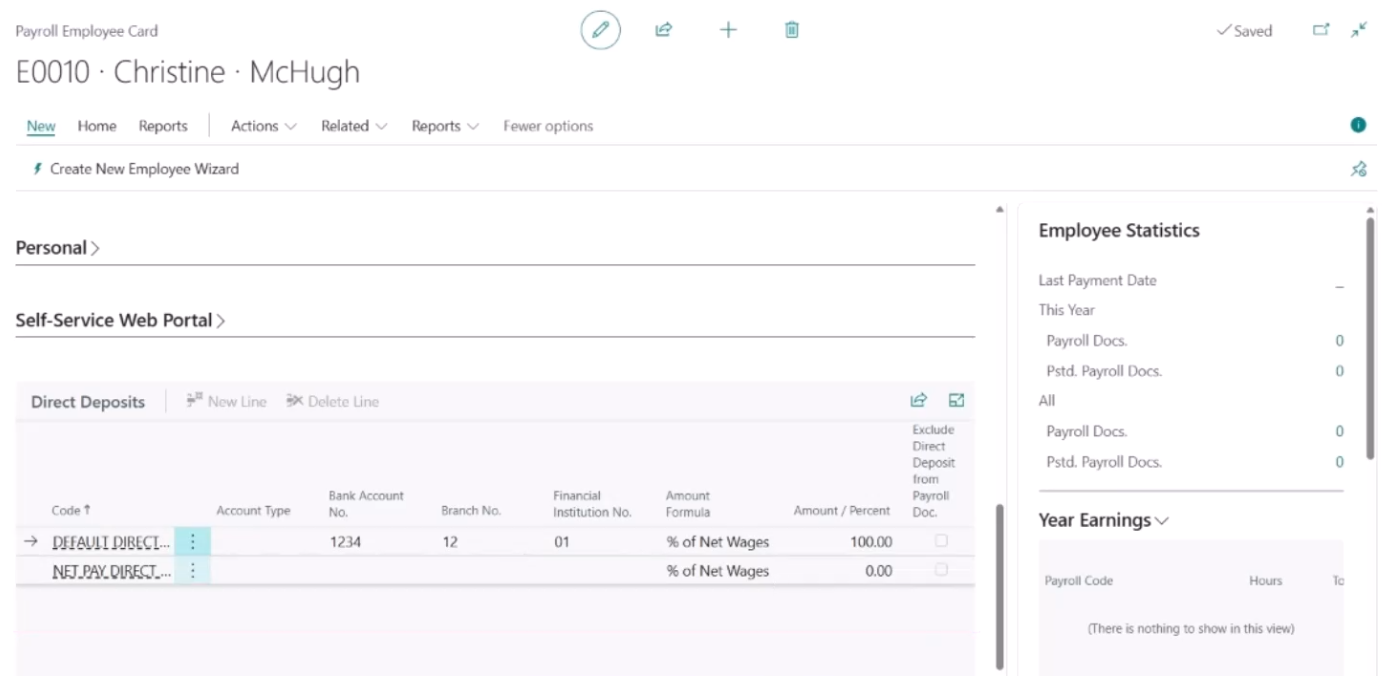Select the Reports tab next to Home
This screenshot has height=676, width=1390.
163,126
